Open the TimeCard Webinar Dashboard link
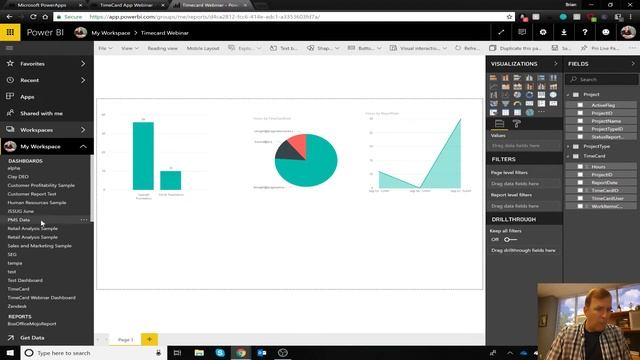This screenshot has width=640, height=360. point(42,298)
